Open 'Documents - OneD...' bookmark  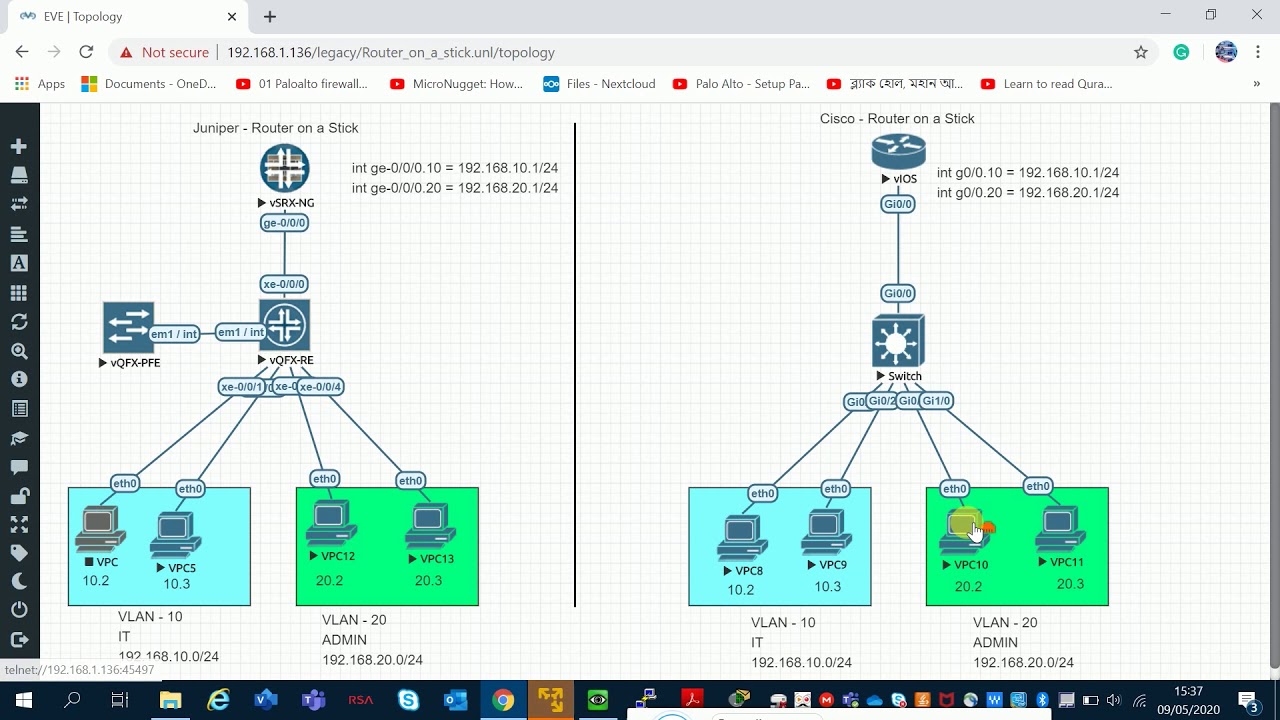click(149, 84)
